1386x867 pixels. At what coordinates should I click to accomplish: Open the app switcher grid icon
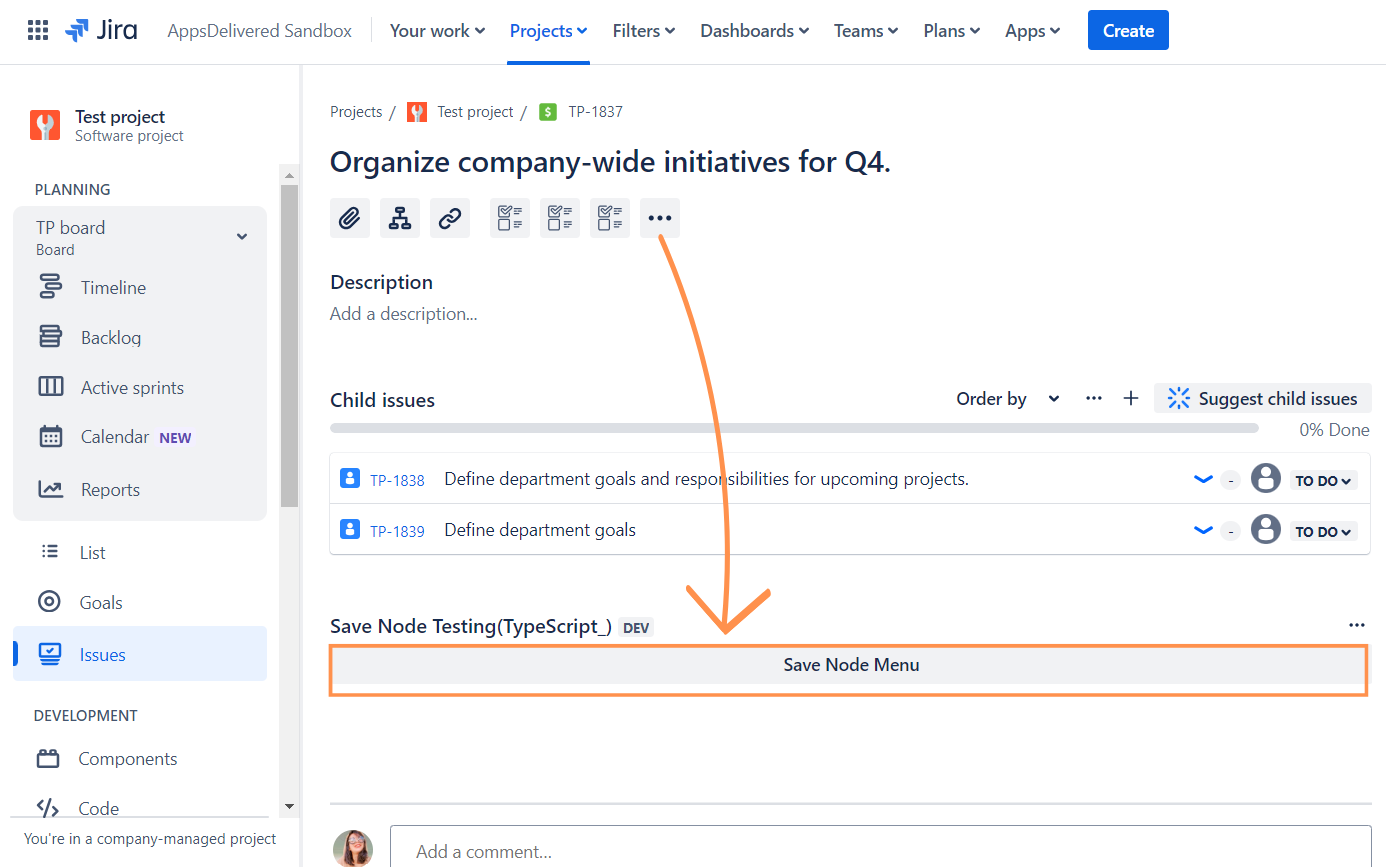tap(38, 31)
